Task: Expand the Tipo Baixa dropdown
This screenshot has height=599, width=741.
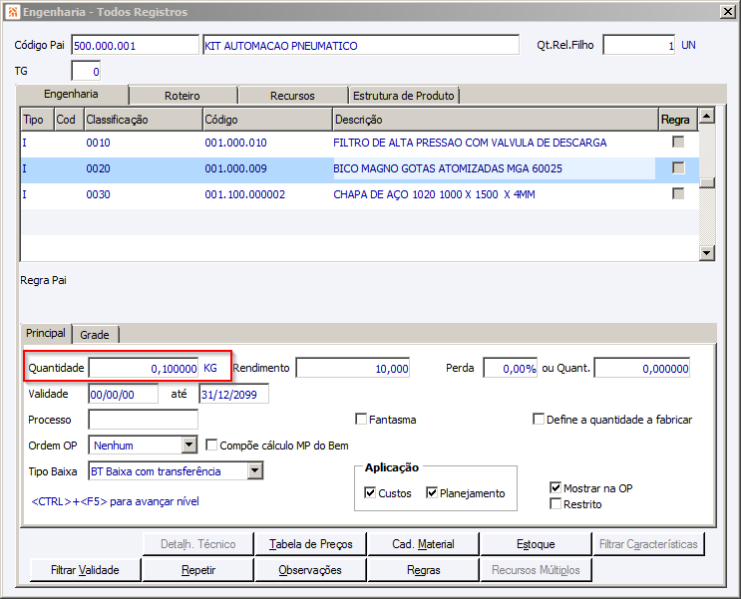Action: pos(254,471)
